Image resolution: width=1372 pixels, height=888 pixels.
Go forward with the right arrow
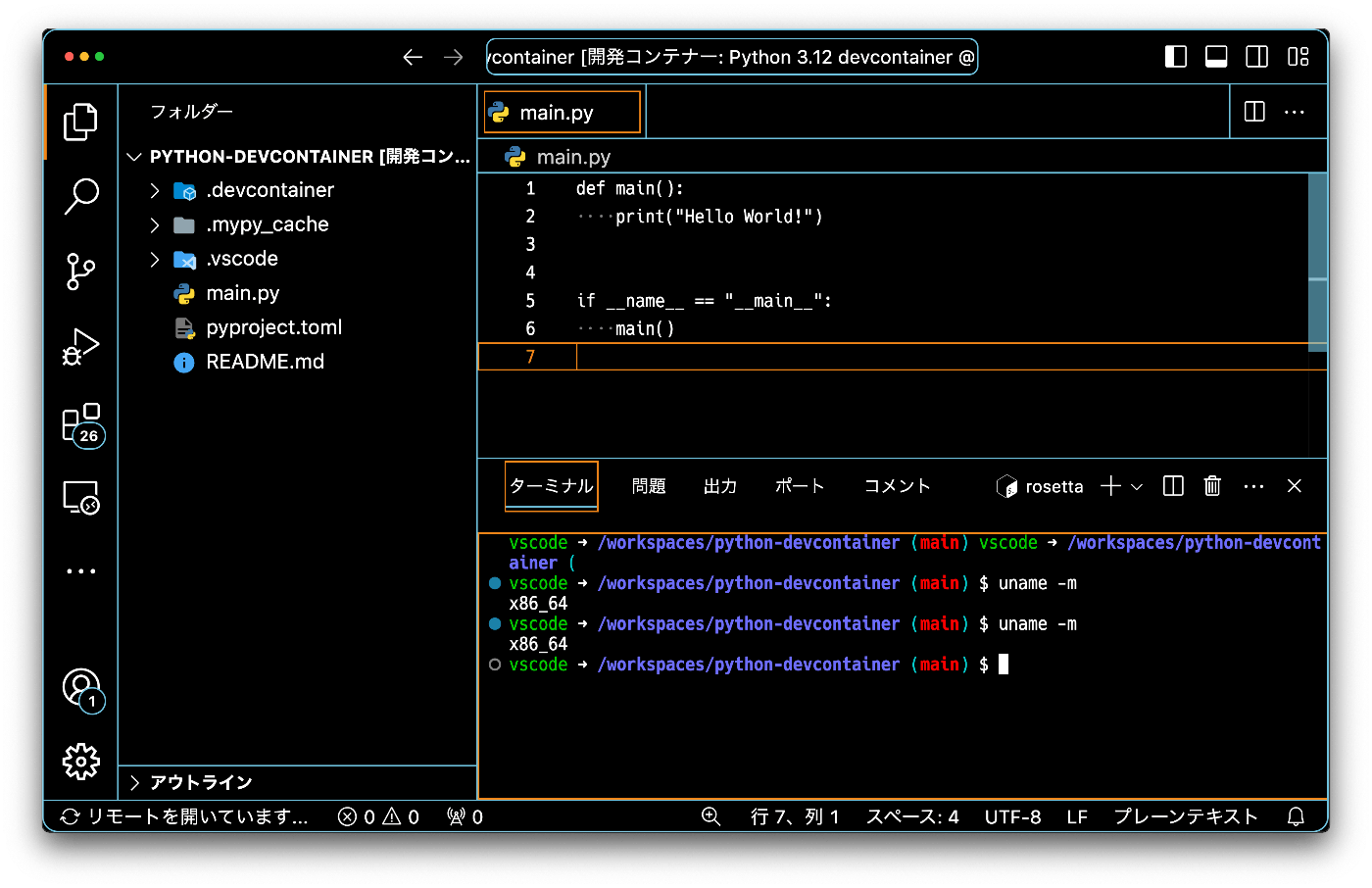click(x=453, y=57)
